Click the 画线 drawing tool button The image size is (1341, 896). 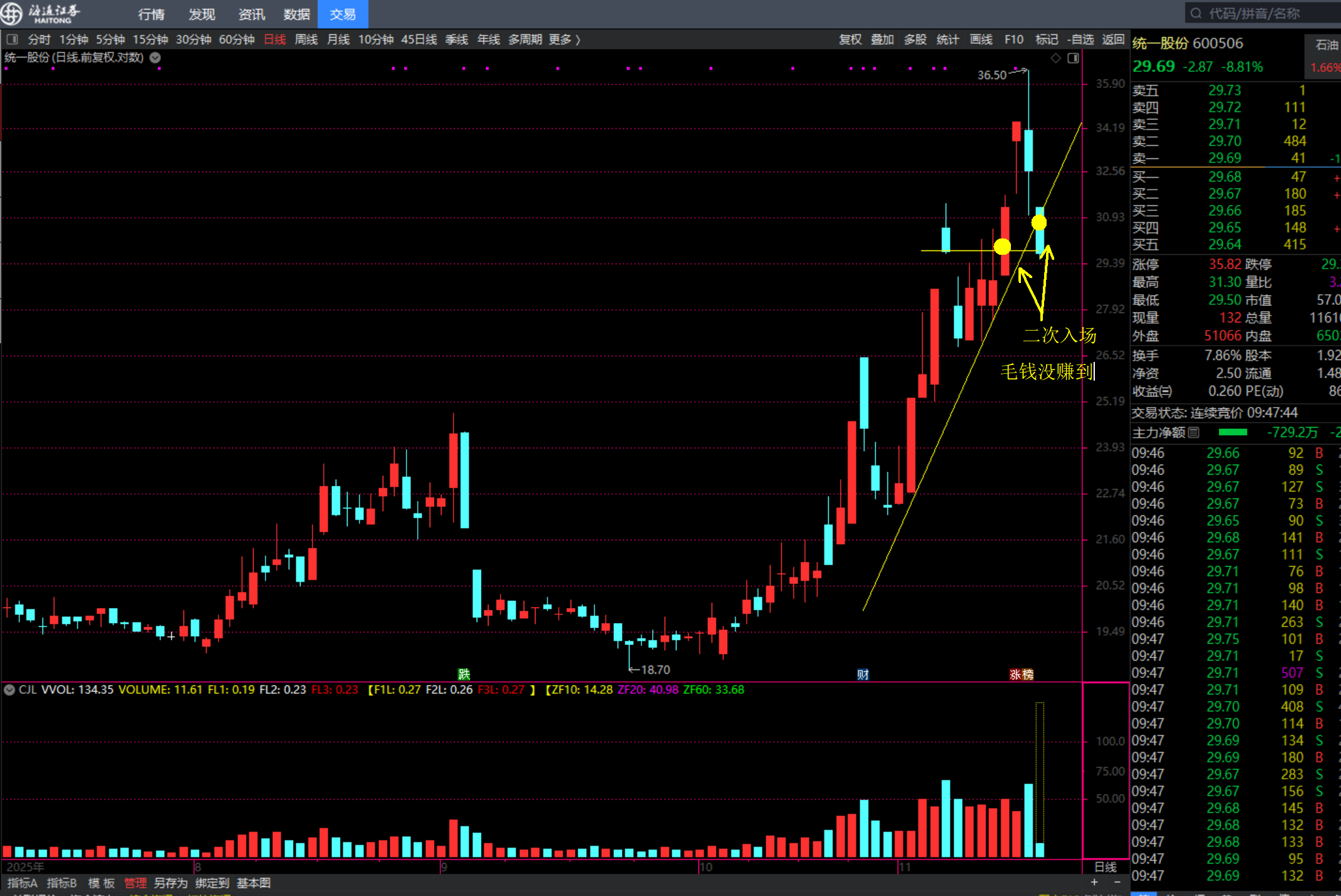click(x=981, y=39)
